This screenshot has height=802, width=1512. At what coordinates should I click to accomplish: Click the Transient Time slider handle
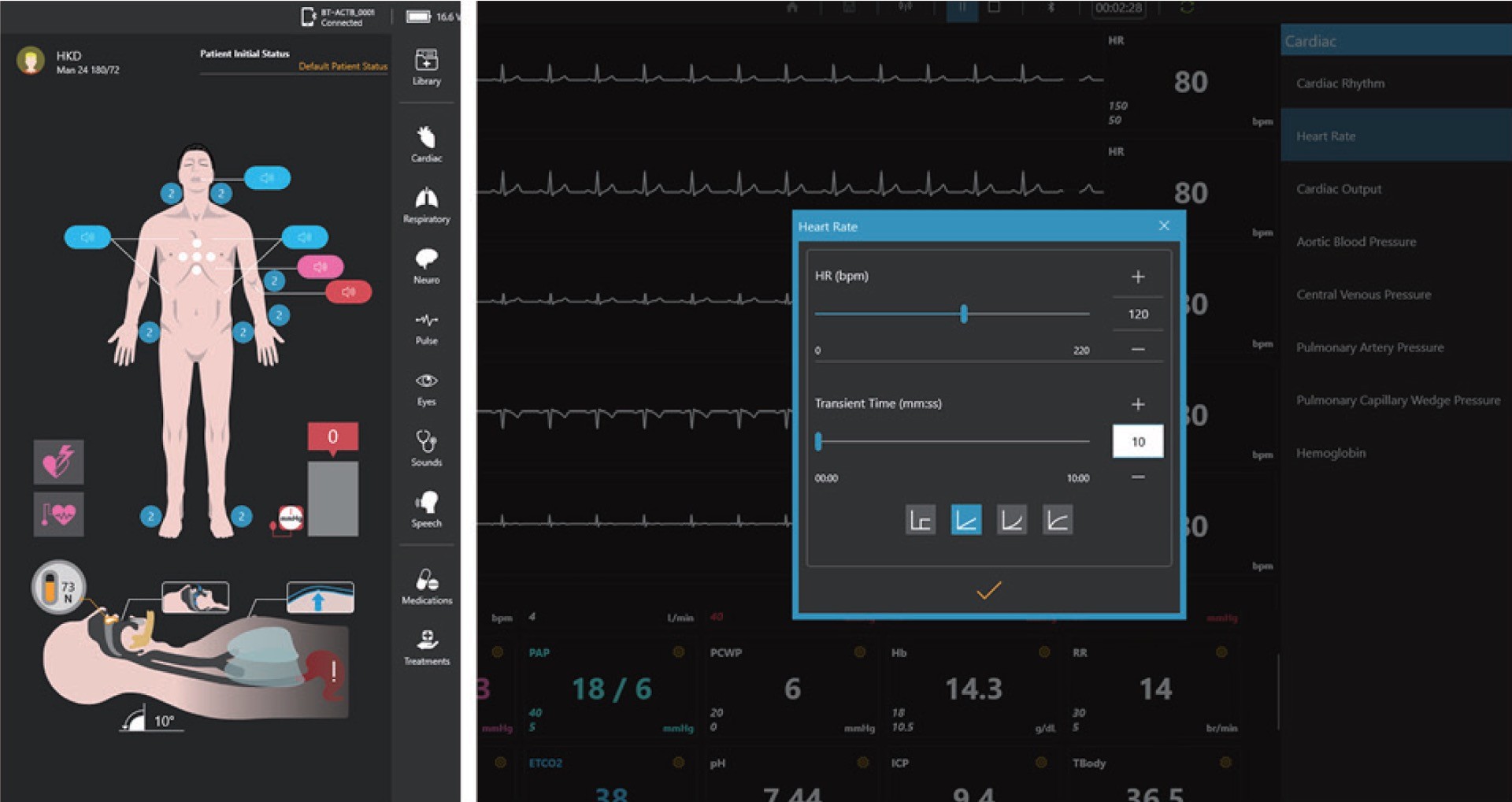(819, 441)
